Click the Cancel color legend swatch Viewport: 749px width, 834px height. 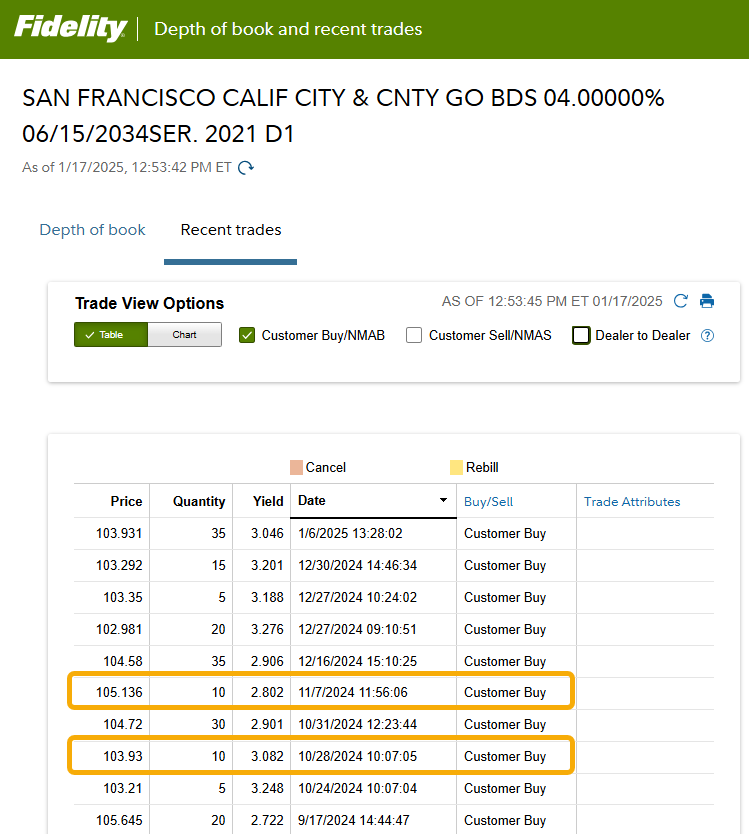[296, 468]
